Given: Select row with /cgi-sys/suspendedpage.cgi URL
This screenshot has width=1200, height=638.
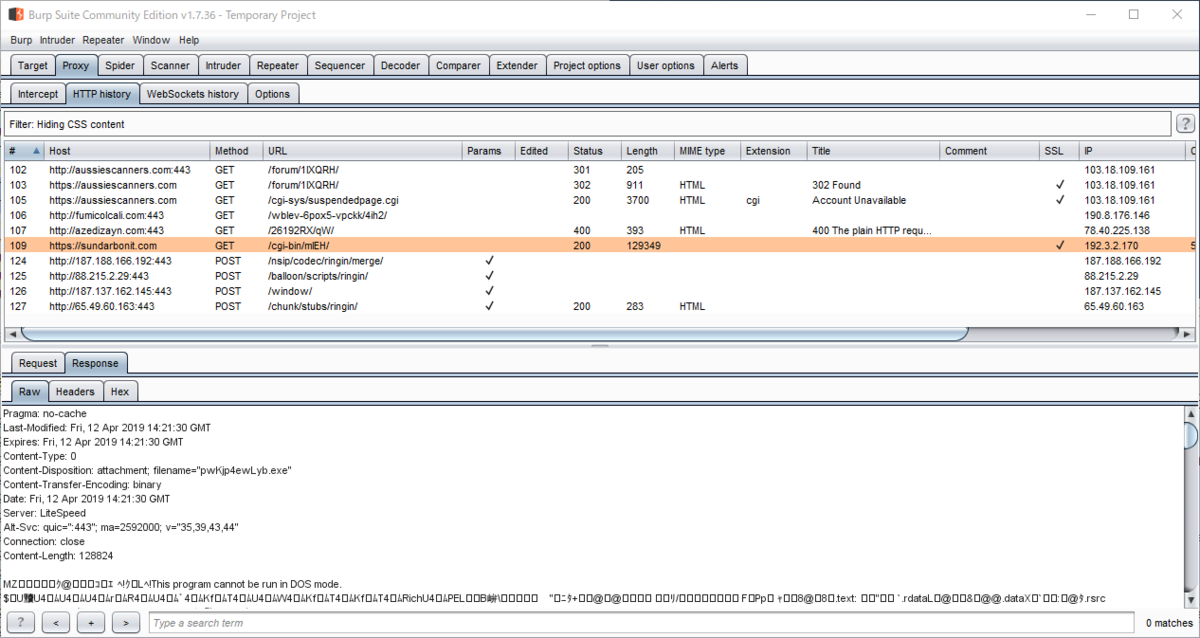Looking at the screenshot, I should point(600,200).
